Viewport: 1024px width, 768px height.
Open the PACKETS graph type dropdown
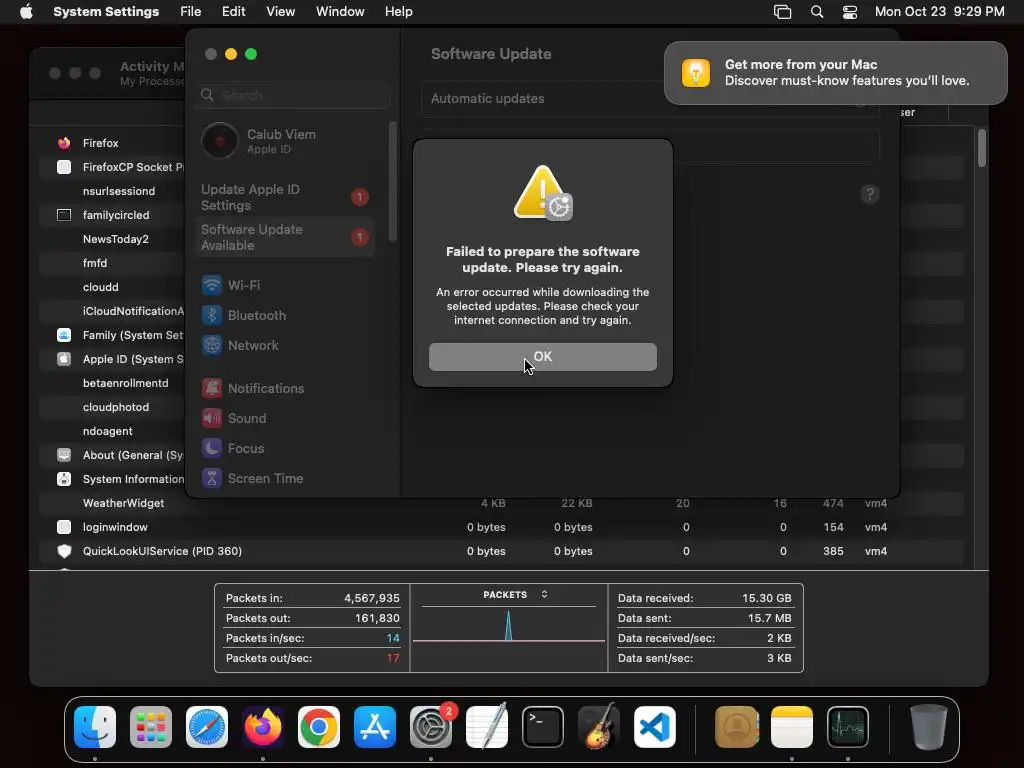coord(515,594)
